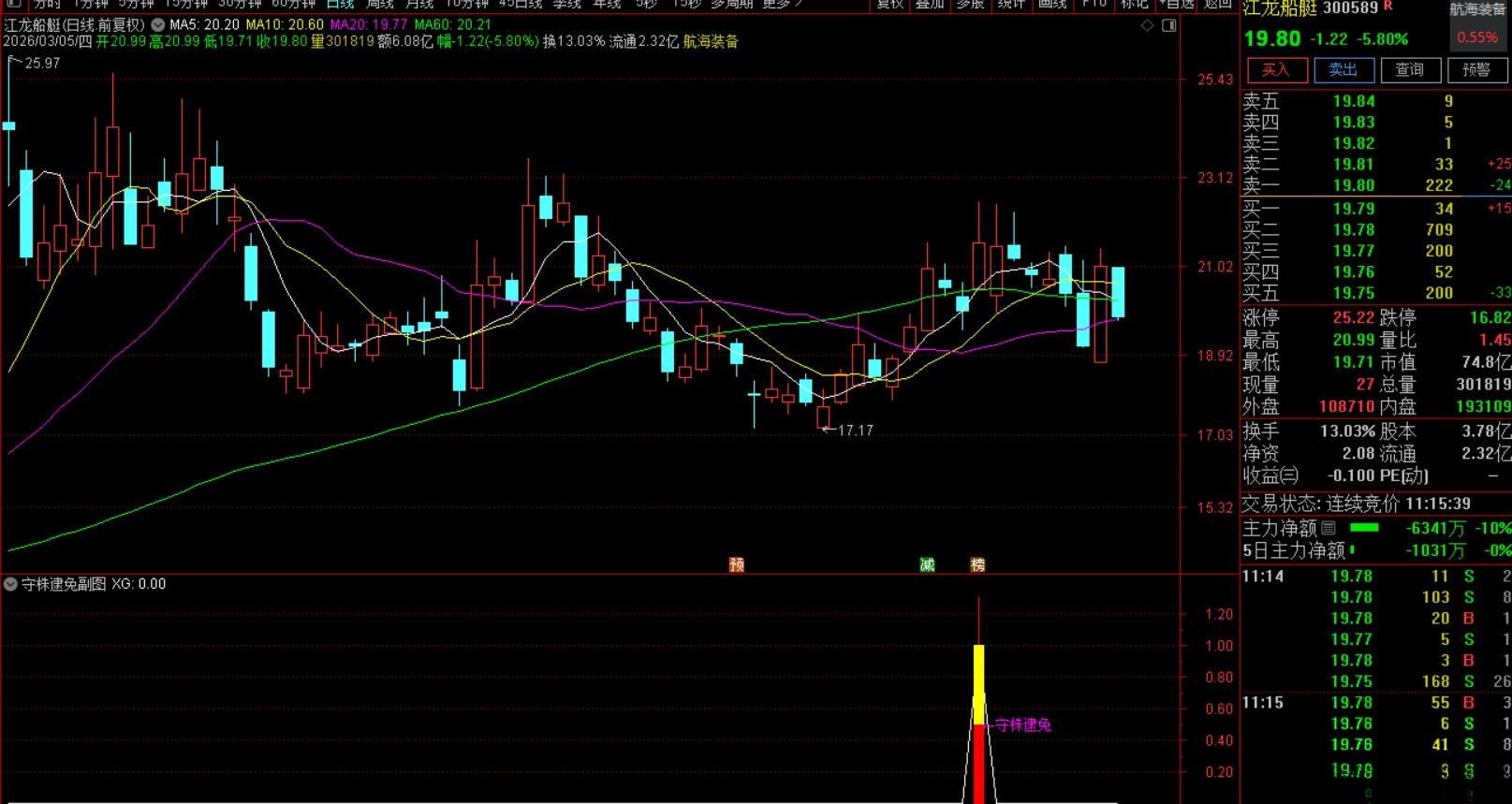Click the 预 marker on the chart
This screenshot has width=1512, height=804.
pos(737,564)
